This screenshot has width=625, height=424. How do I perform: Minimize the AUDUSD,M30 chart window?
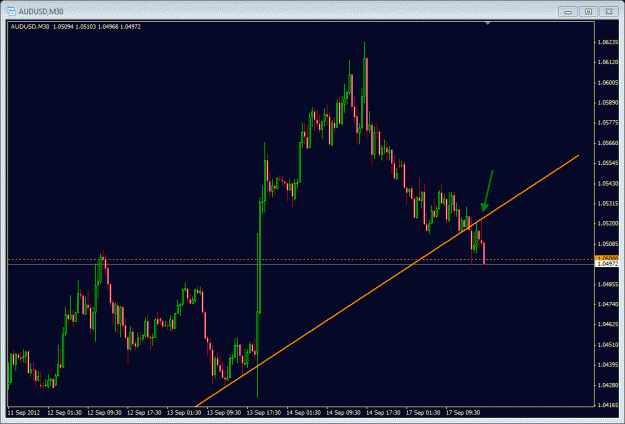point(568,12)
